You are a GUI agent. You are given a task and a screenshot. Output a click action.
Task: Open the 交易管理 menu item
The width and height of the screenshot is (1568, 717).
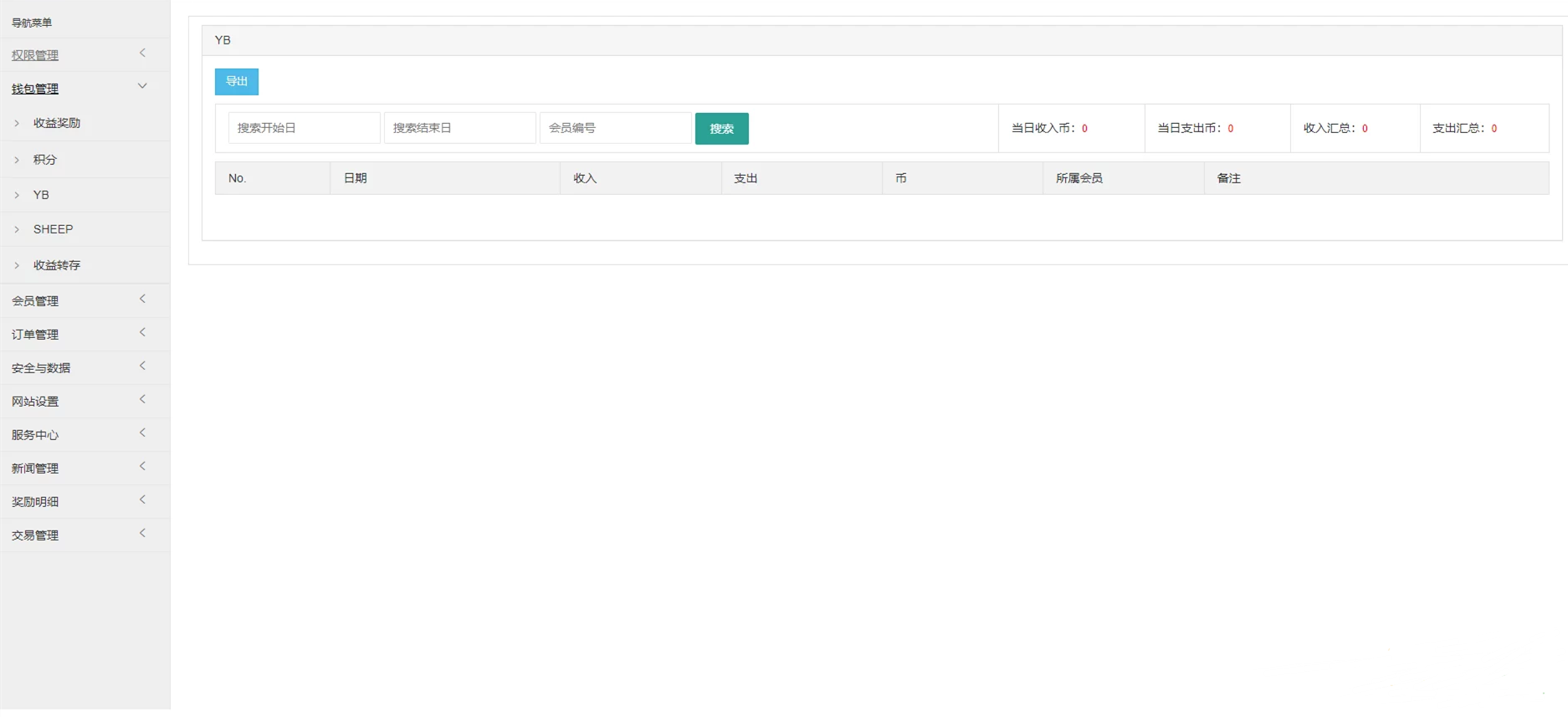click(x=35, y=535)
